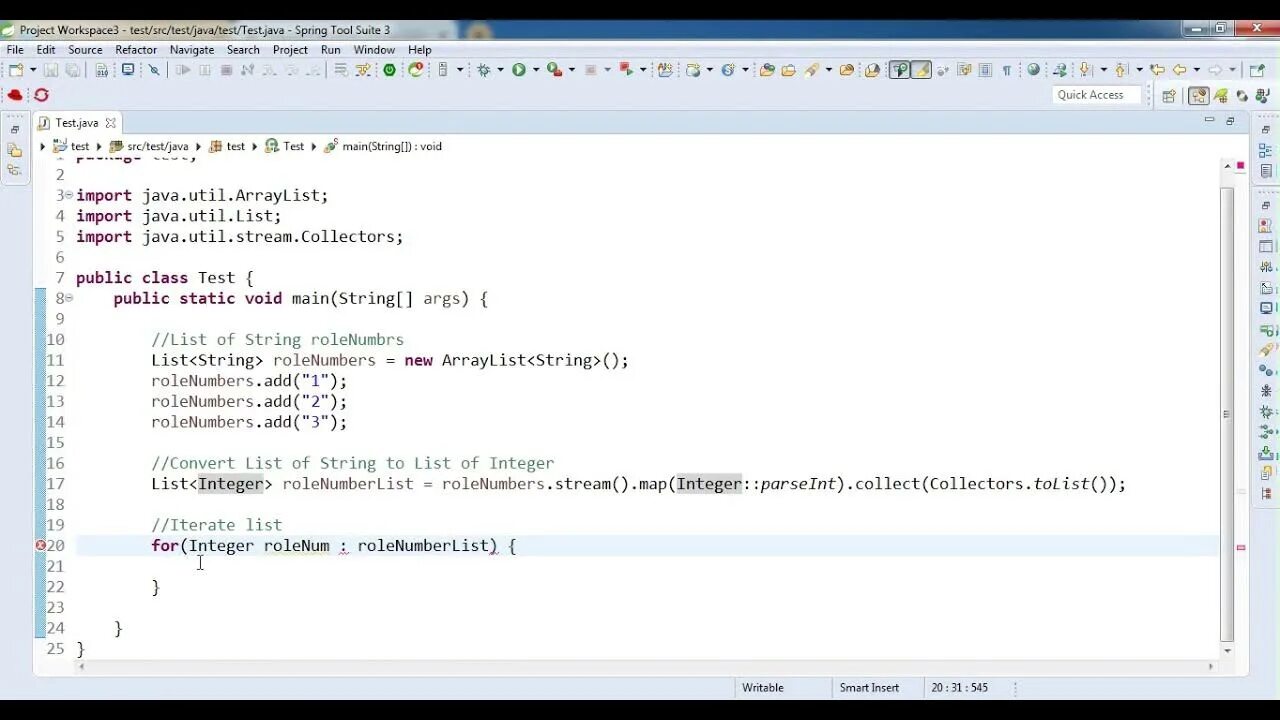The height and width of the screenshot is (720, 1280).
Task: Toggle Block Selection Mode button
Action: pyautogui.click(x=986, y=70)
